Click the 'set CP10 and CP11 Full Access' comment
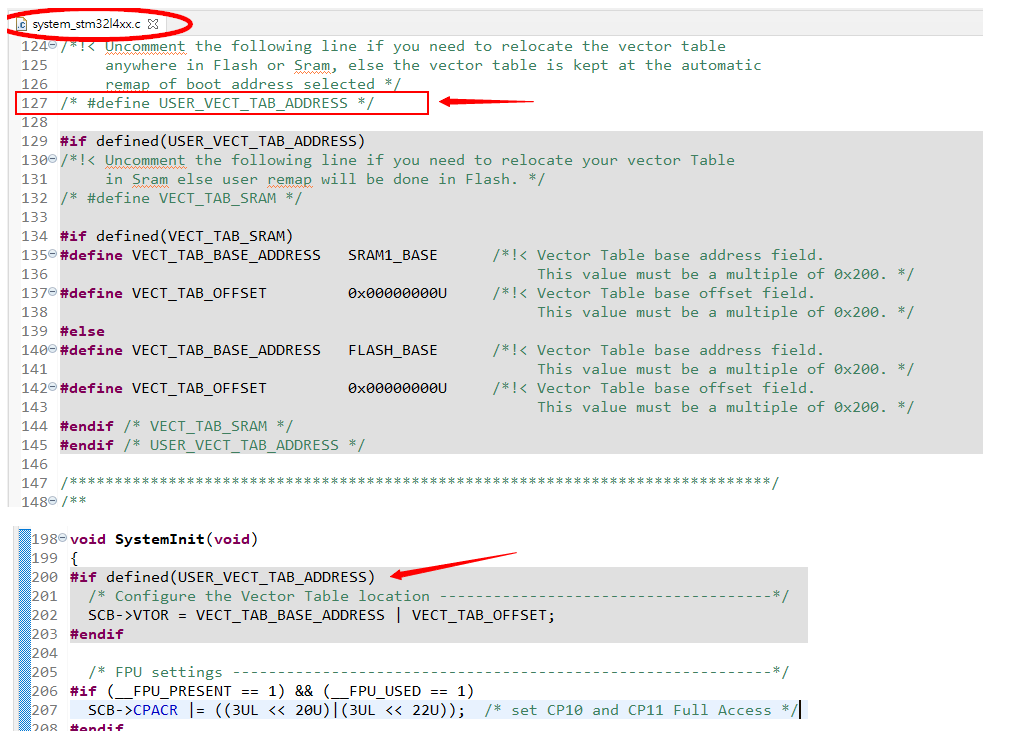The width and height of the screenshot is (1011, 735). [642, 710]
